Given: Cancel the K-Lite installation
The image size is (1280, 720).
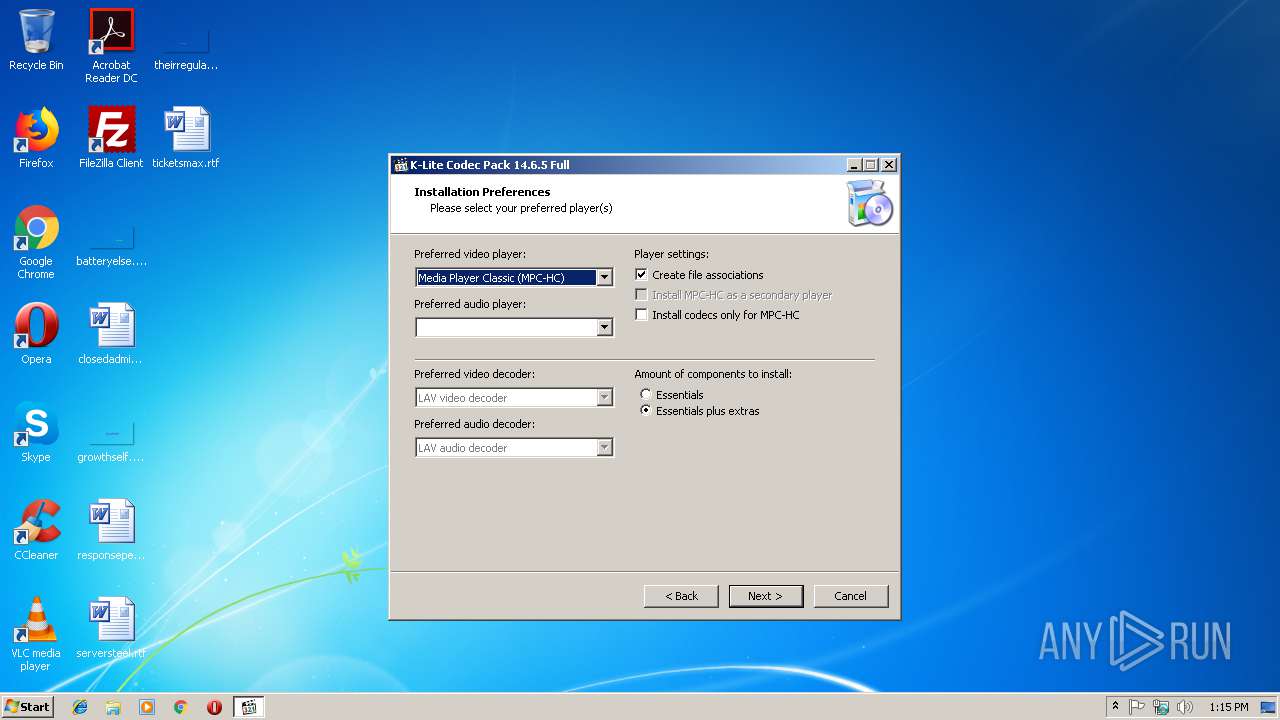Looking at the screenshot, I should point(851,596).
